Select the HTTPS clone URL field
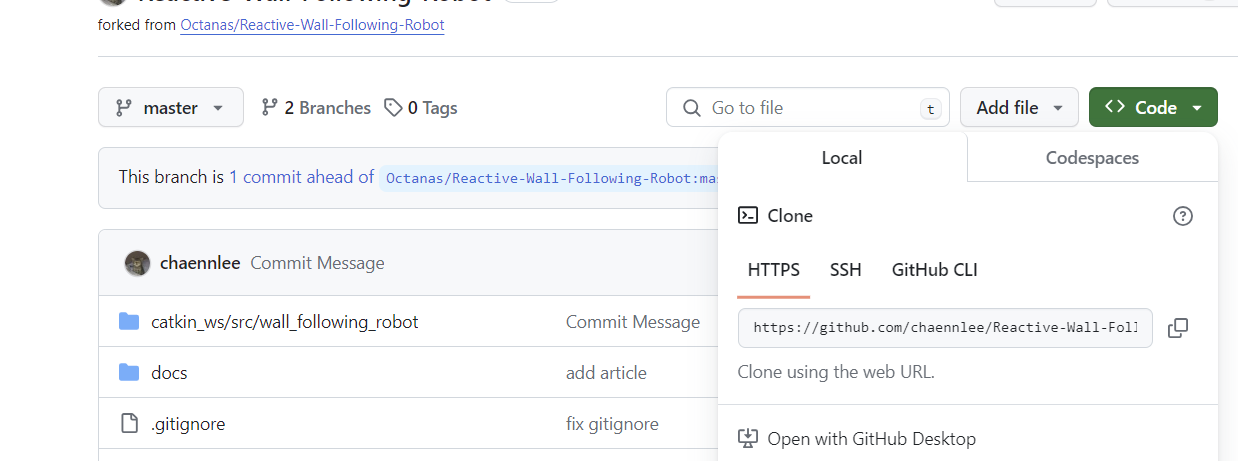Screen dimensions: 1238x461 pos(945,328)
